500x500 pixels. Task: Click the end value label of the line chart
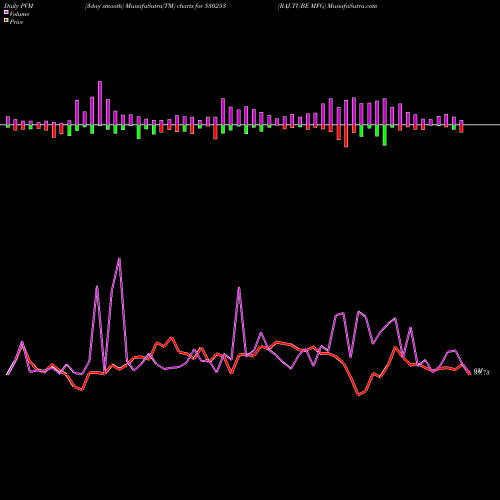pyautogui.click(x=482, y=372)
